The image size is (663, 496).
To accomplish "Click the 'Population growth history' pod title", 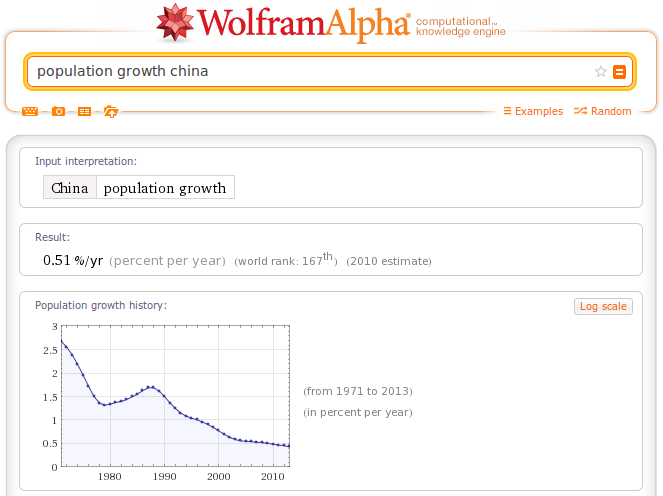I will coord(101,305).
